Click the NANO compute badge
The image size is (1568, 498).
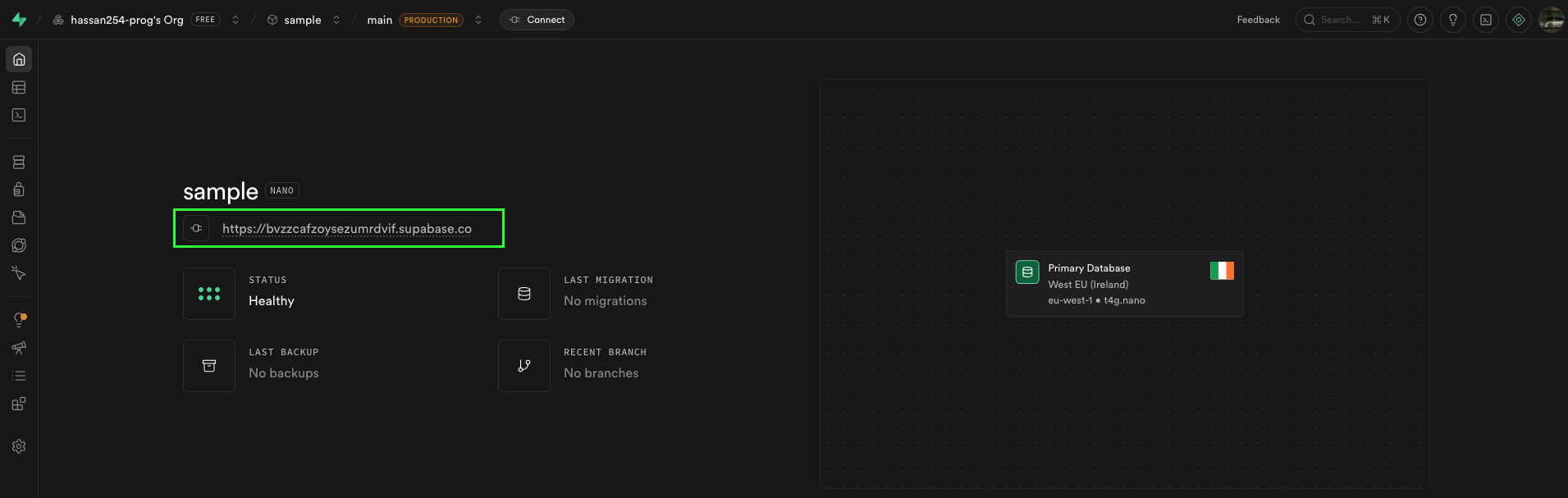pyautogui.click(x=282, y=190)
